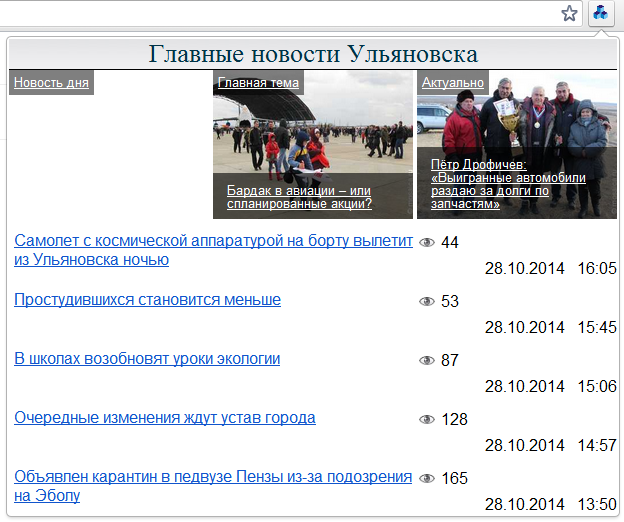Open the 'Главная тема' section

pos(258,82)
